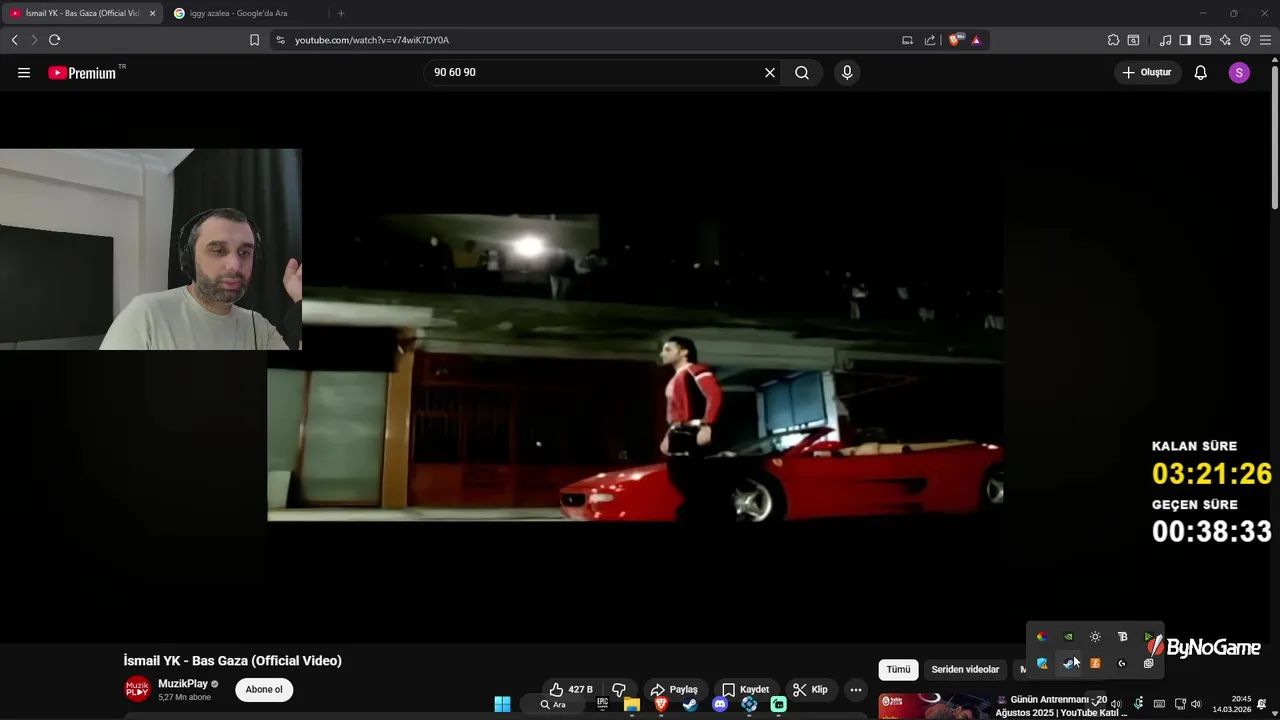Click the youtube.com address bar URL
The height and width of the screenshot is (720, 1280).
372,40
